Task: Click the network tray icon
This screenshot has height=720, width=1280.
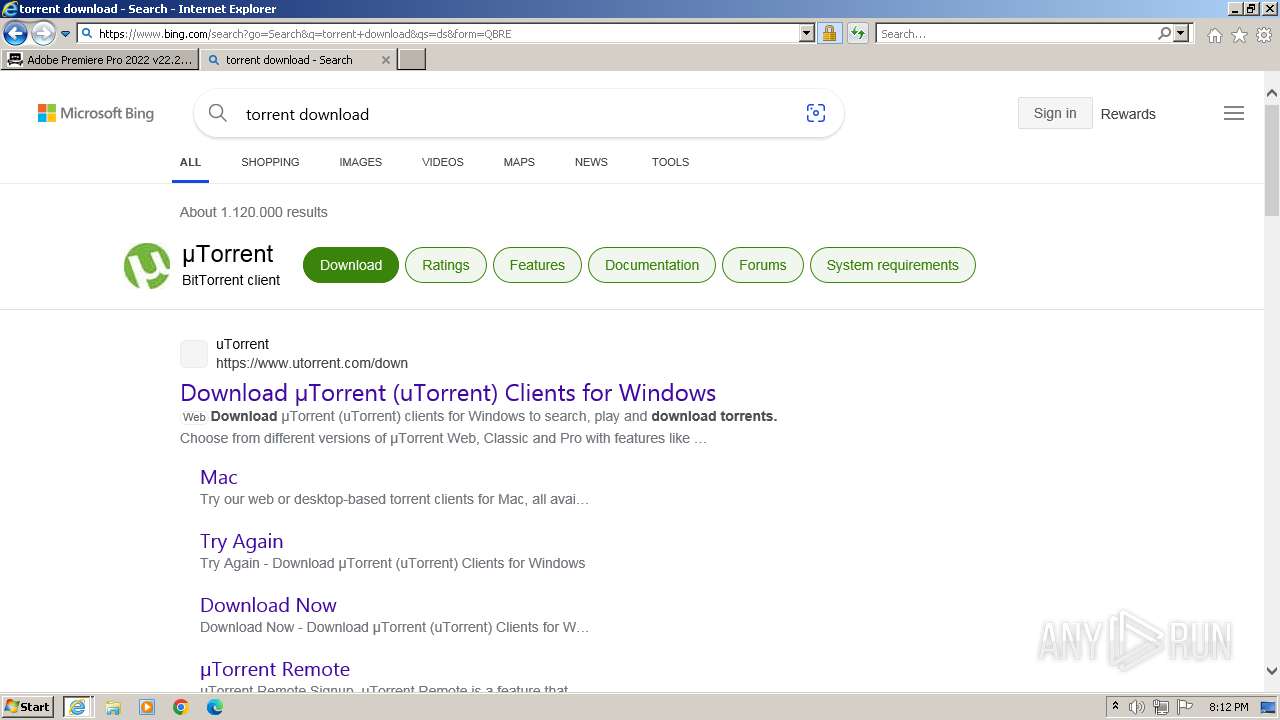Action: (1161, 707)
